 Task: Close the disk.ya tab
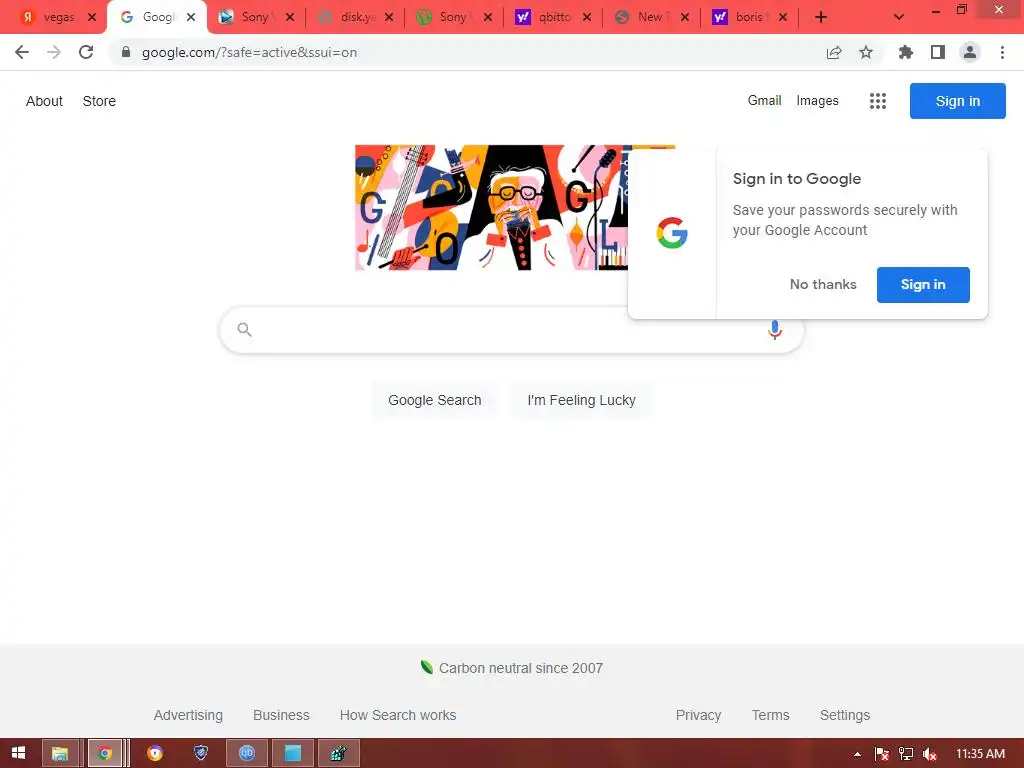point(389,17)
